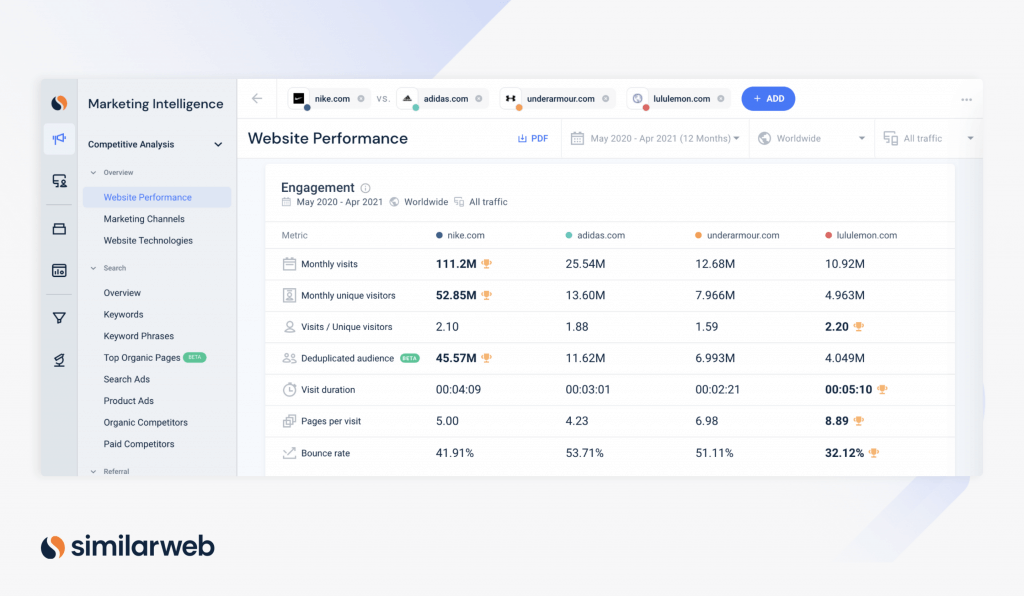Click the BETA badge next to Deduplicated audience
This screenshot has height=596, width=1024.
[409, 358]
